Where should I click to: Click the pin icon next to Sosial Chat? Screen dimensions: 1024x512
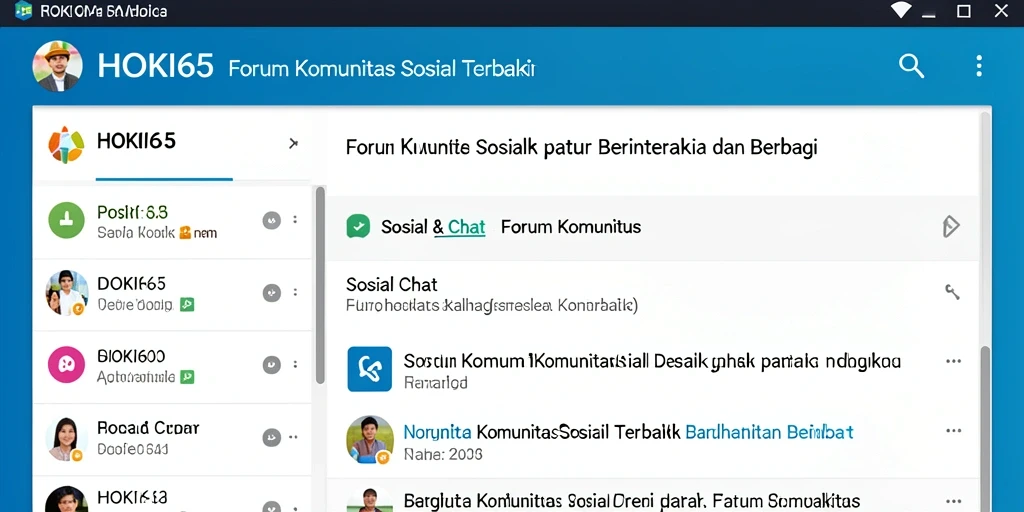[x=953, y=292]
